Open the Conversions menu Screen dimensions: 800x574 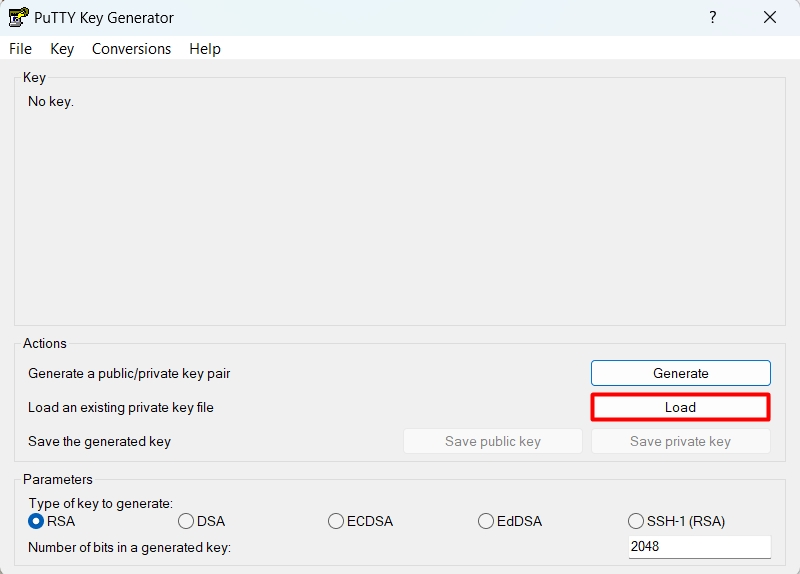click(131, 49)
